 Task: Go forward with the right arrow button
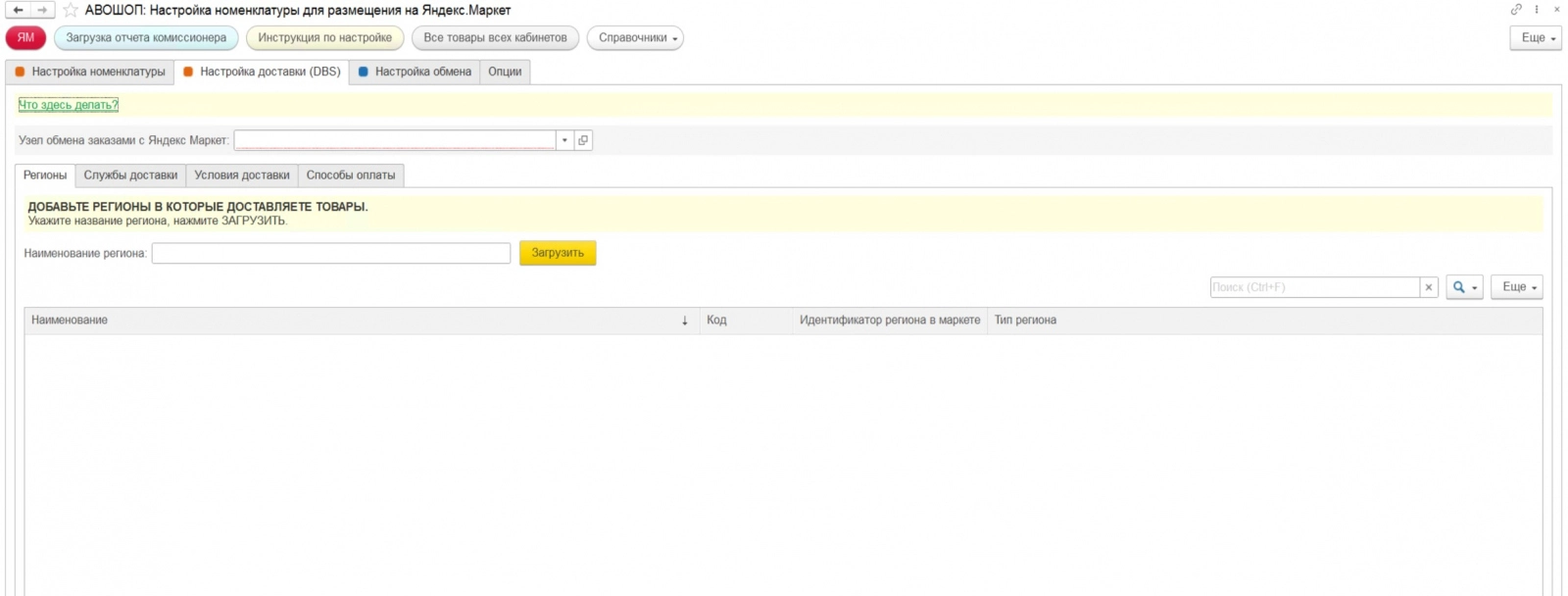click(42, 10)
